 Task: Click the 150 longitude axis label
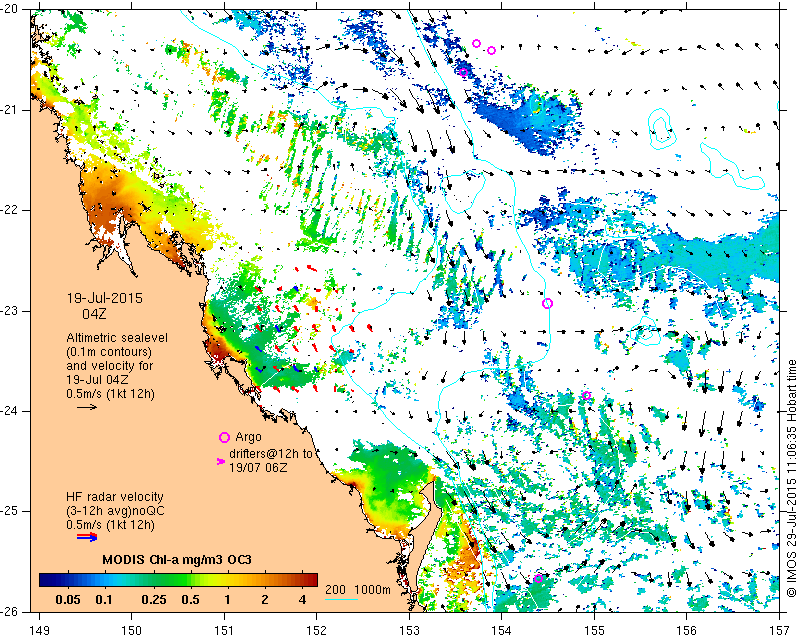click(x=131, y=631)
